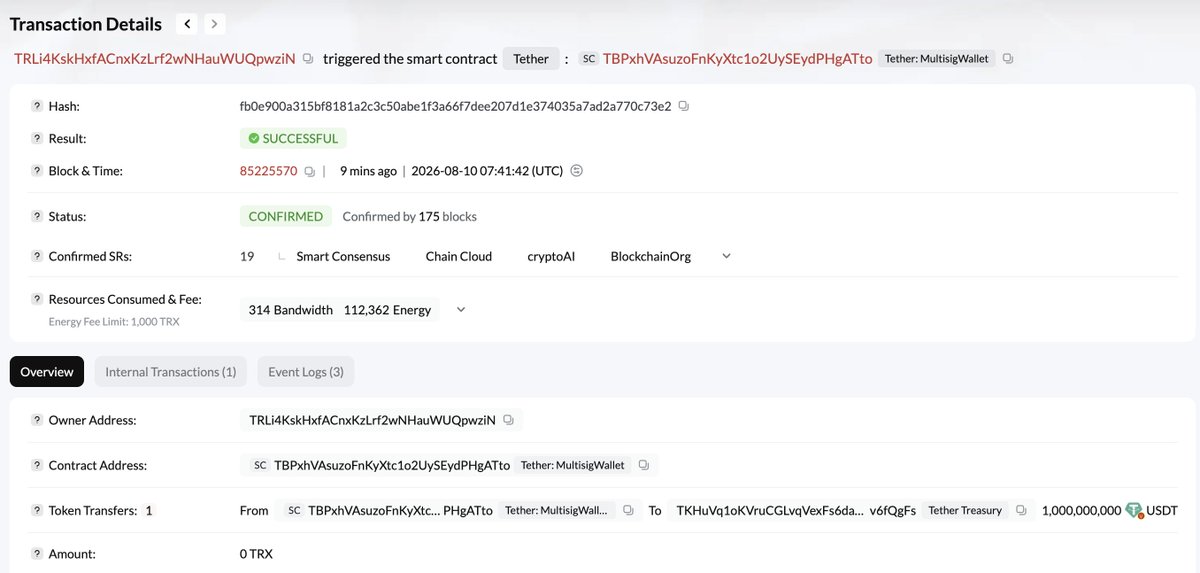Open the TBPxhVAsuzo contract address link in the header

(x=737, y=59)
